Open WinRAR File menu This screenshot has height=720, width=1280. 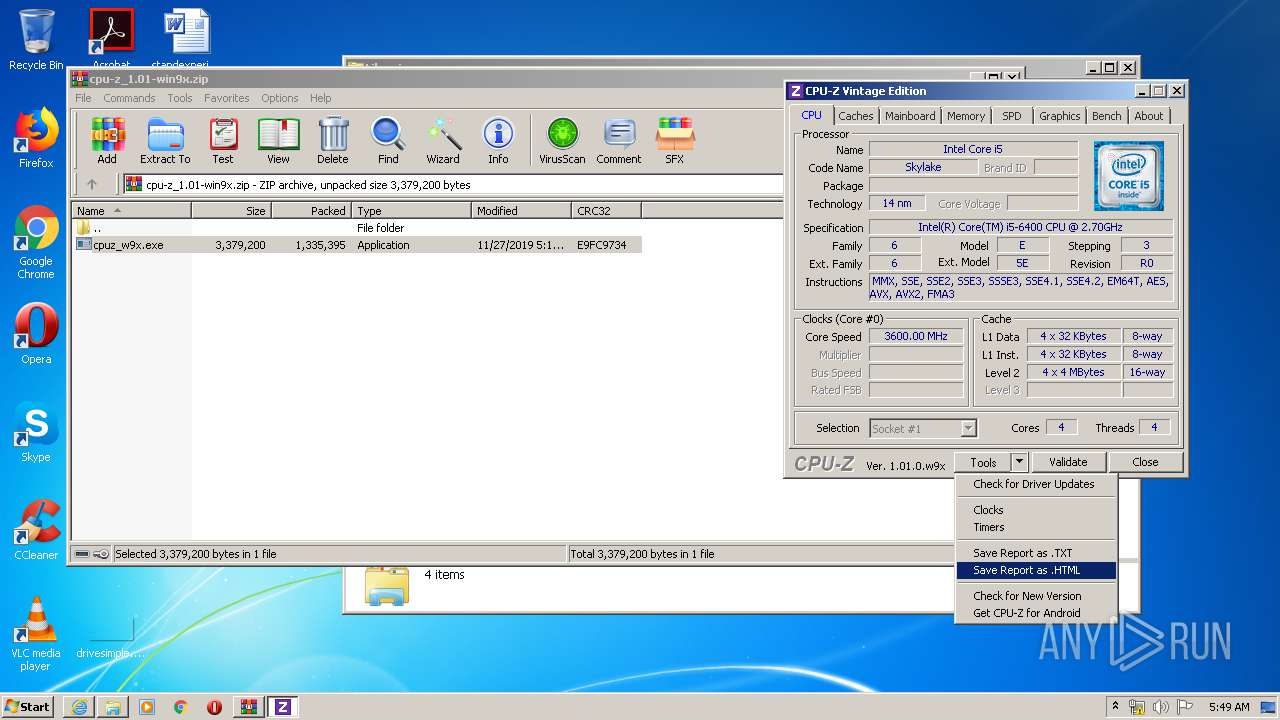[83, 98]
